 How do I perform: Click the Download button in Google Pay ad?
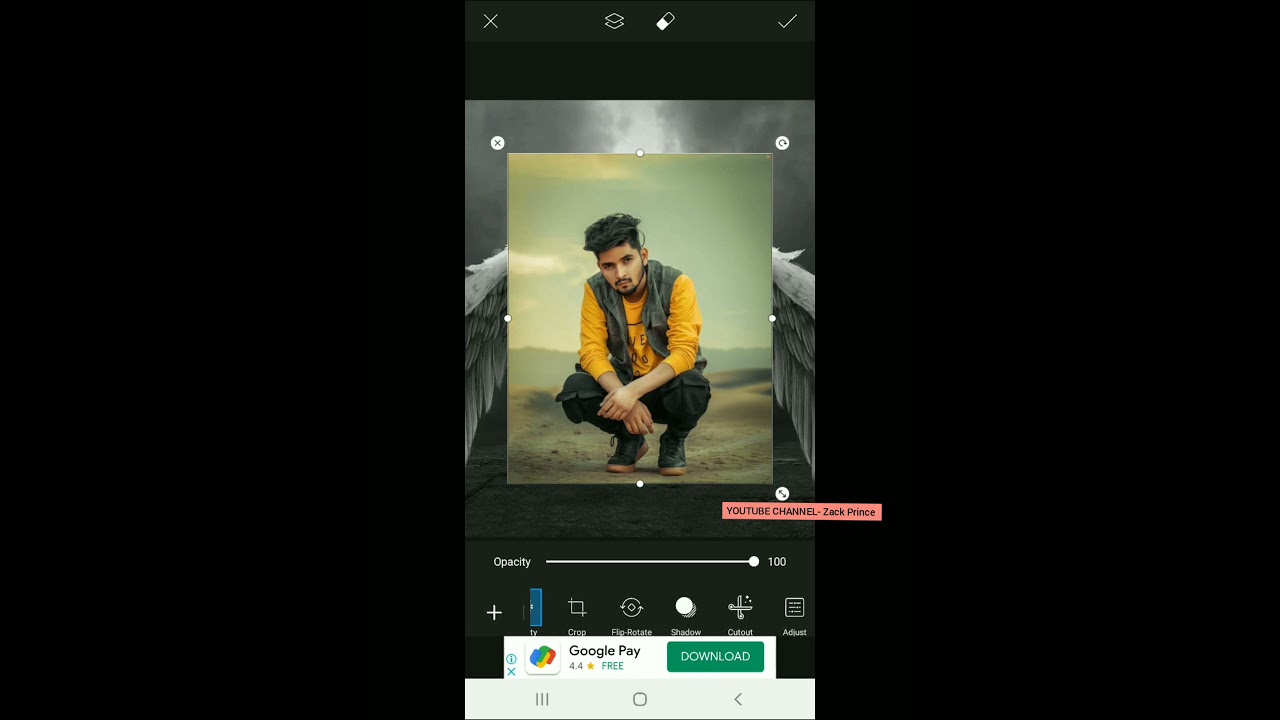pos(715,657)
